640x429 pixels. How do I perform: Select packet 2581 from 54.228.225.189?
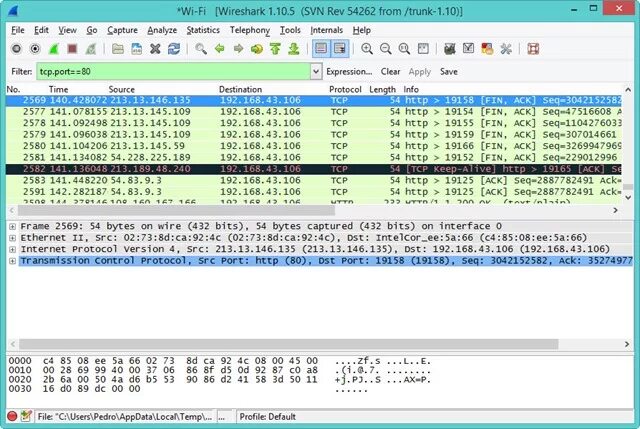pyautogui.click(x=313, y=157)
